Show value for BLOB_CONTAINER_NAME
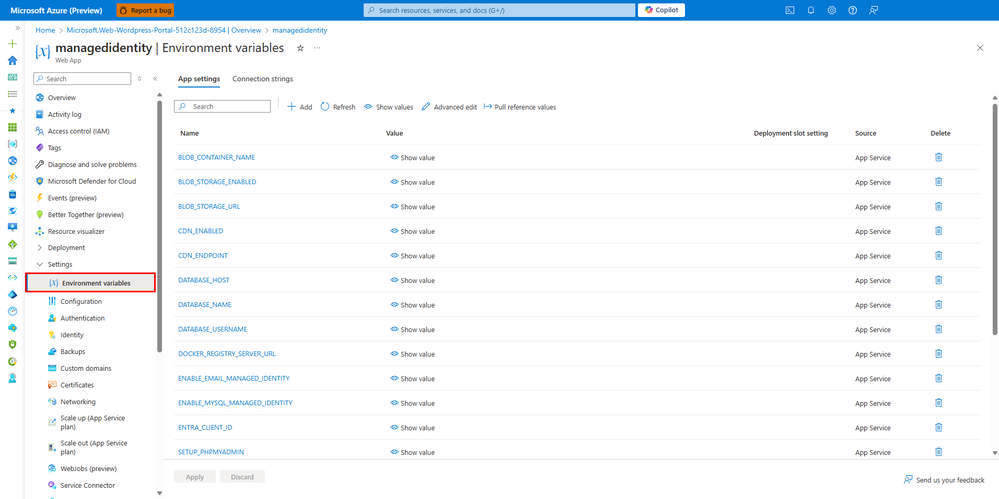The height and width of the screenshot is (499, 999). pyautogui.click(x=413, y=157)
